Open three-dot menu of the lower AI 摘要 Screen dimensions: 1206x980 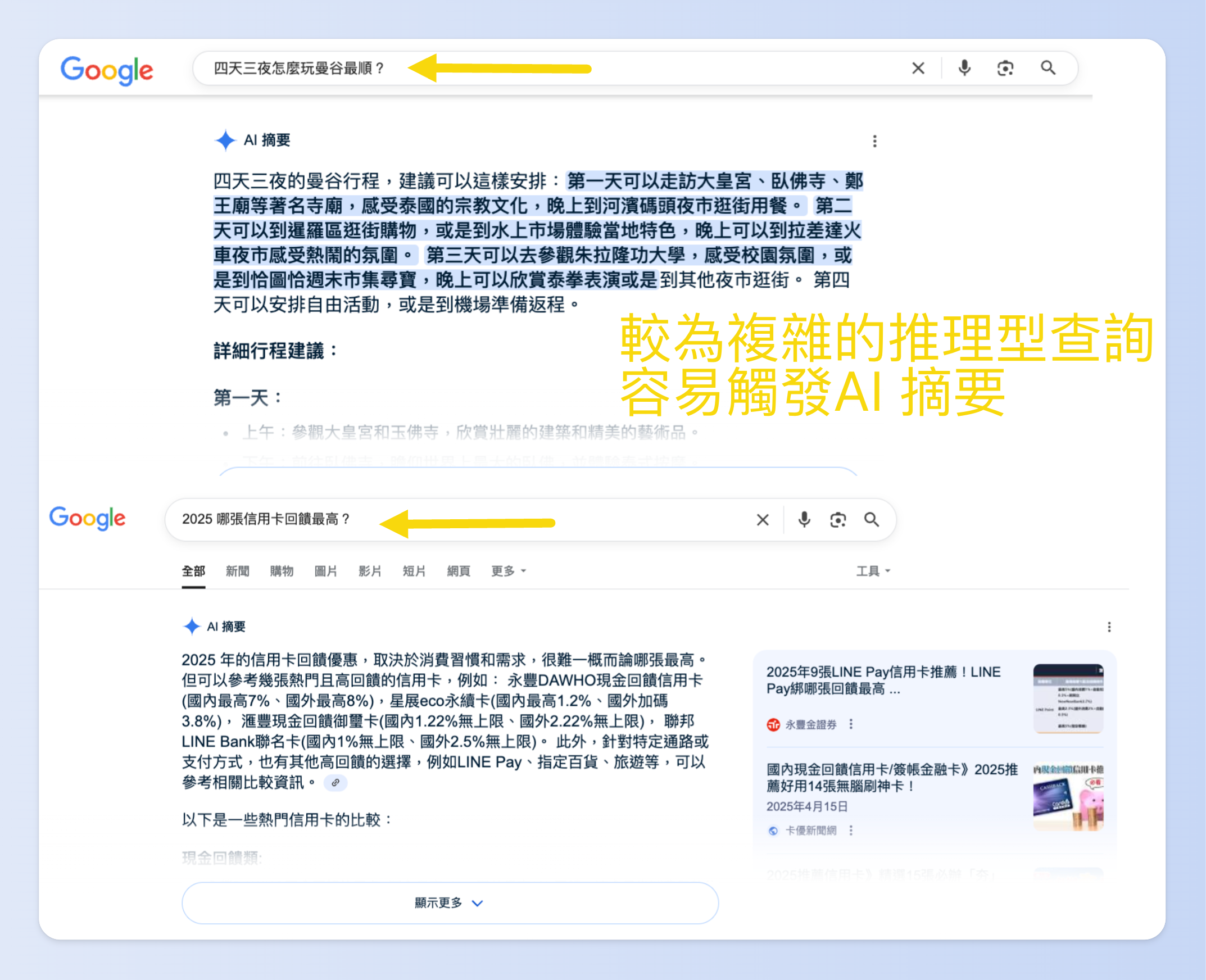1109,627
